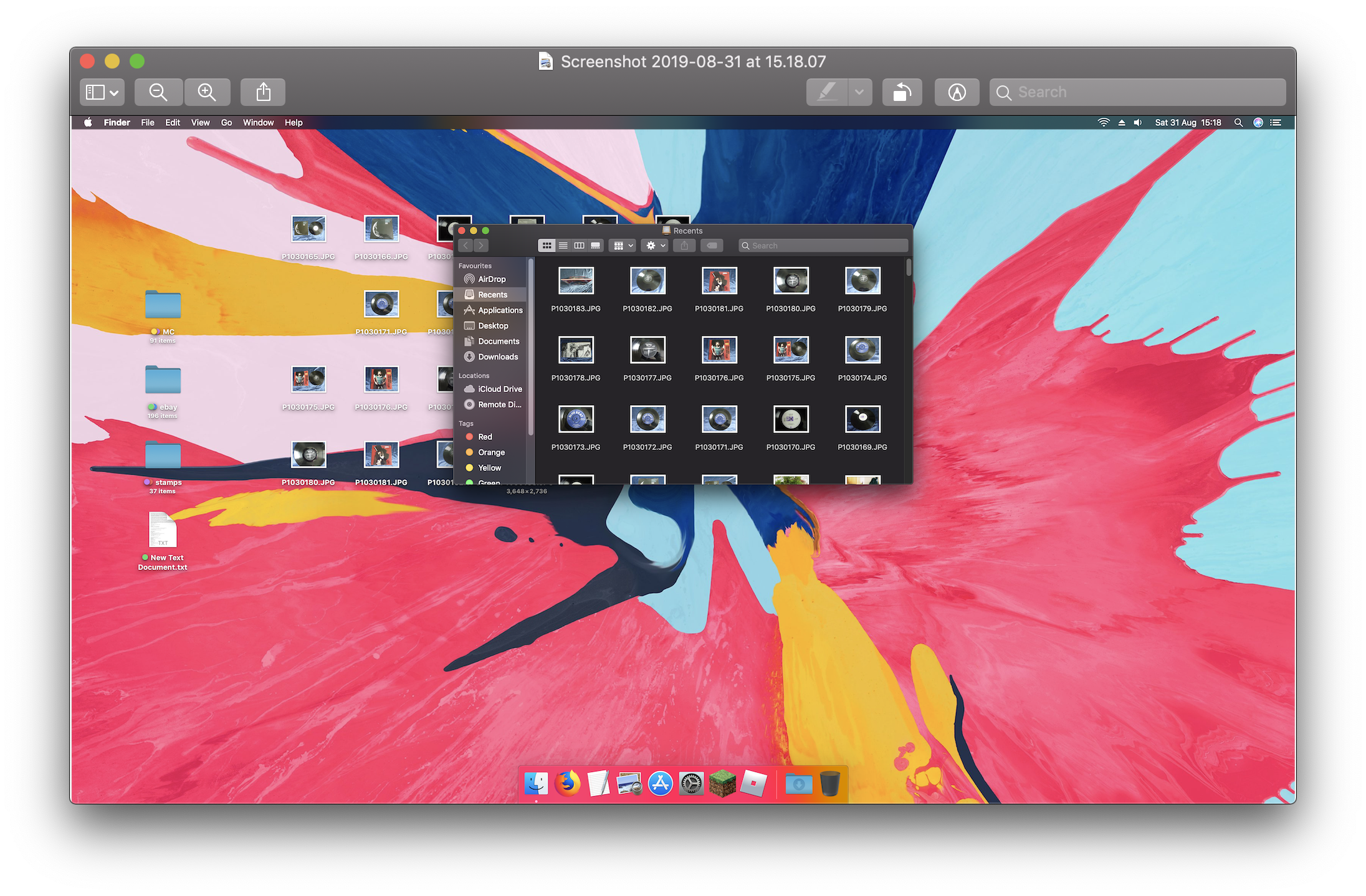Click Firefox icon in the Dock

coord(567,784)
